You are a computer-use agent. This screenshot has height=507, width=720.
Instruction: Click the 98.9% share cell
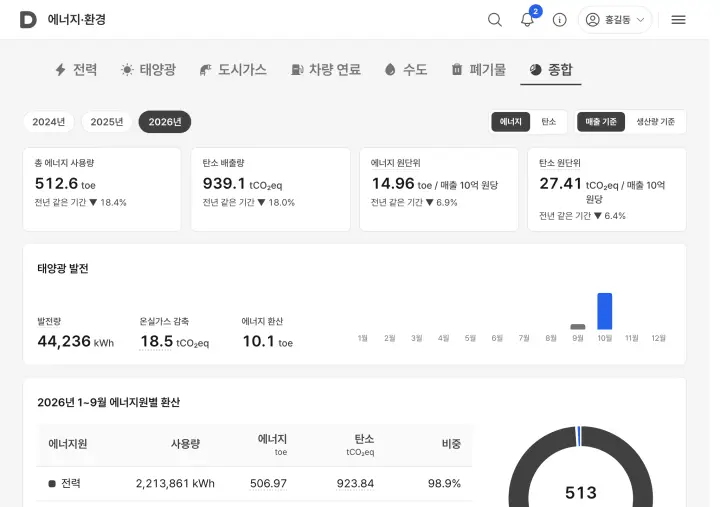(x=444, y=484)
